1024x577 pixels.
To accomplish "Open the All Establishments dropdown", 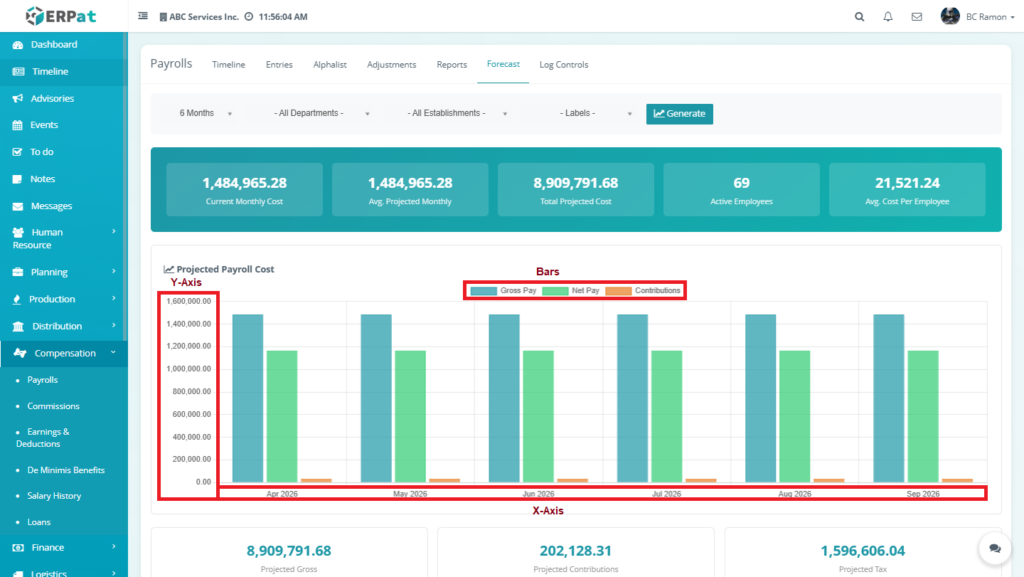I will tap(455, 114).
